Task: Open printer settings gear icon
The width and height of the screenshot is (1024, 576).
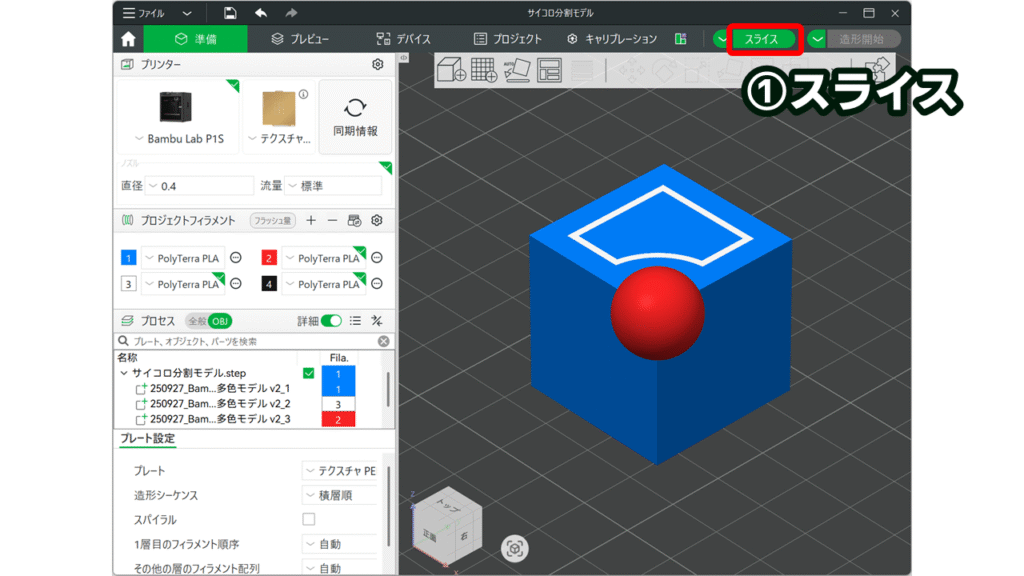Action: 377,64
